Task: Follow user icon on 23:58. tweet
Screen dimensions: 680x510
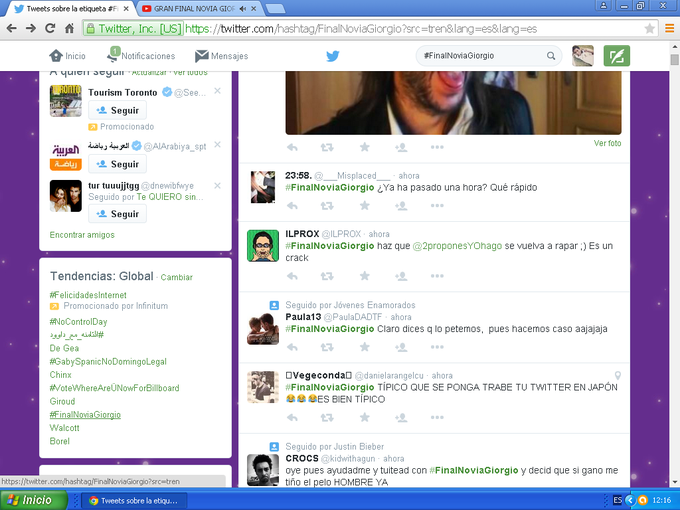Action: pyautogui.click(x=401, y=205)
